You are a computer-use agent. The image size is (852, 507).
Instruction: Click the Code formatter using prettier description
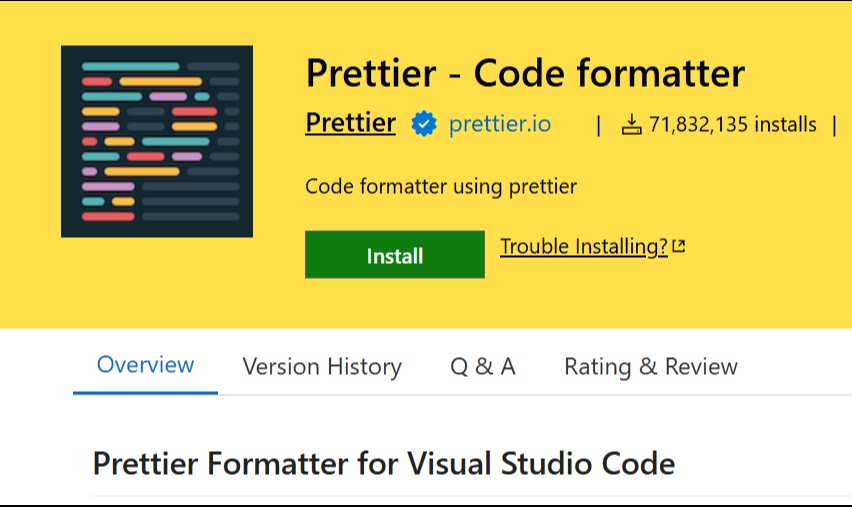(441, 186)
